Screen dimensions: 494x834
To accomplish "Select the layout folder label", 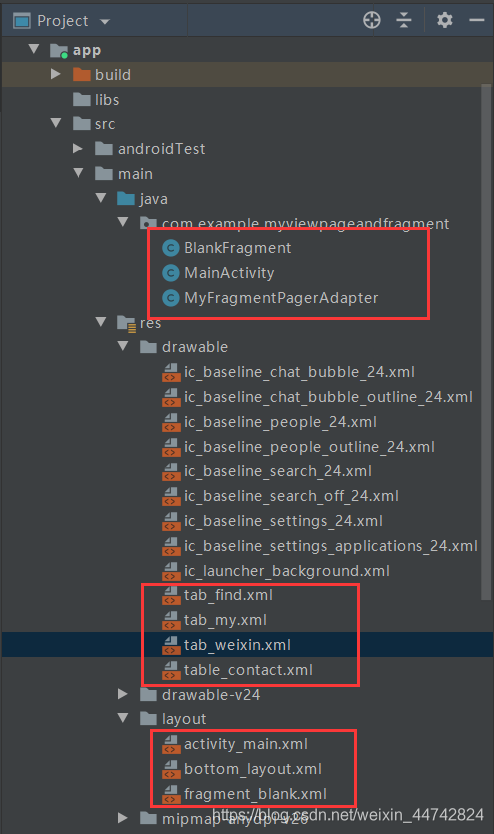I will click(x=184, y=719).
